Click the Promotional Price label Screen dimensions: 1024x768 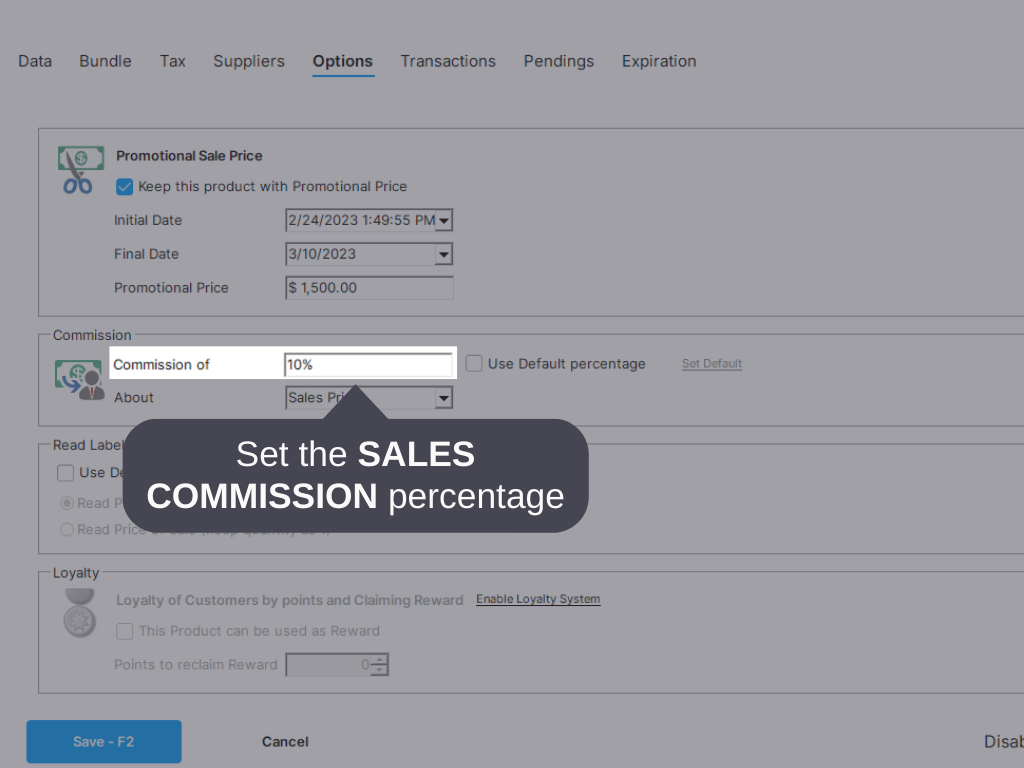click(x=171, y=288)
